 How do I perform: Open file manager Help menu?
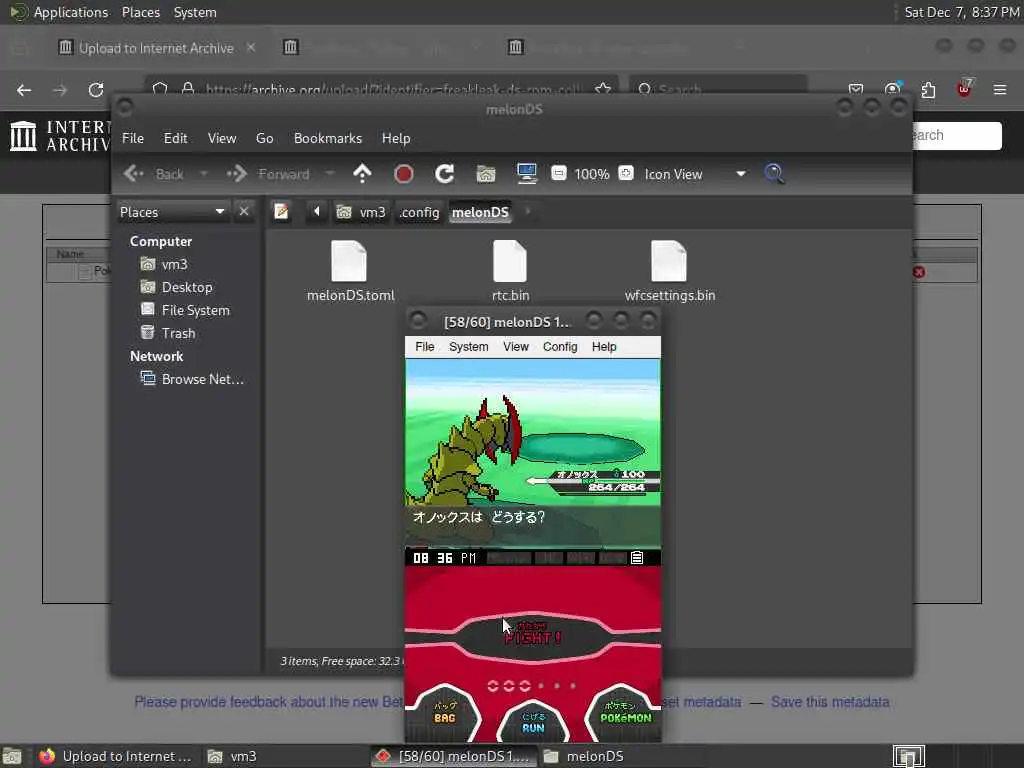pos(396,138)
